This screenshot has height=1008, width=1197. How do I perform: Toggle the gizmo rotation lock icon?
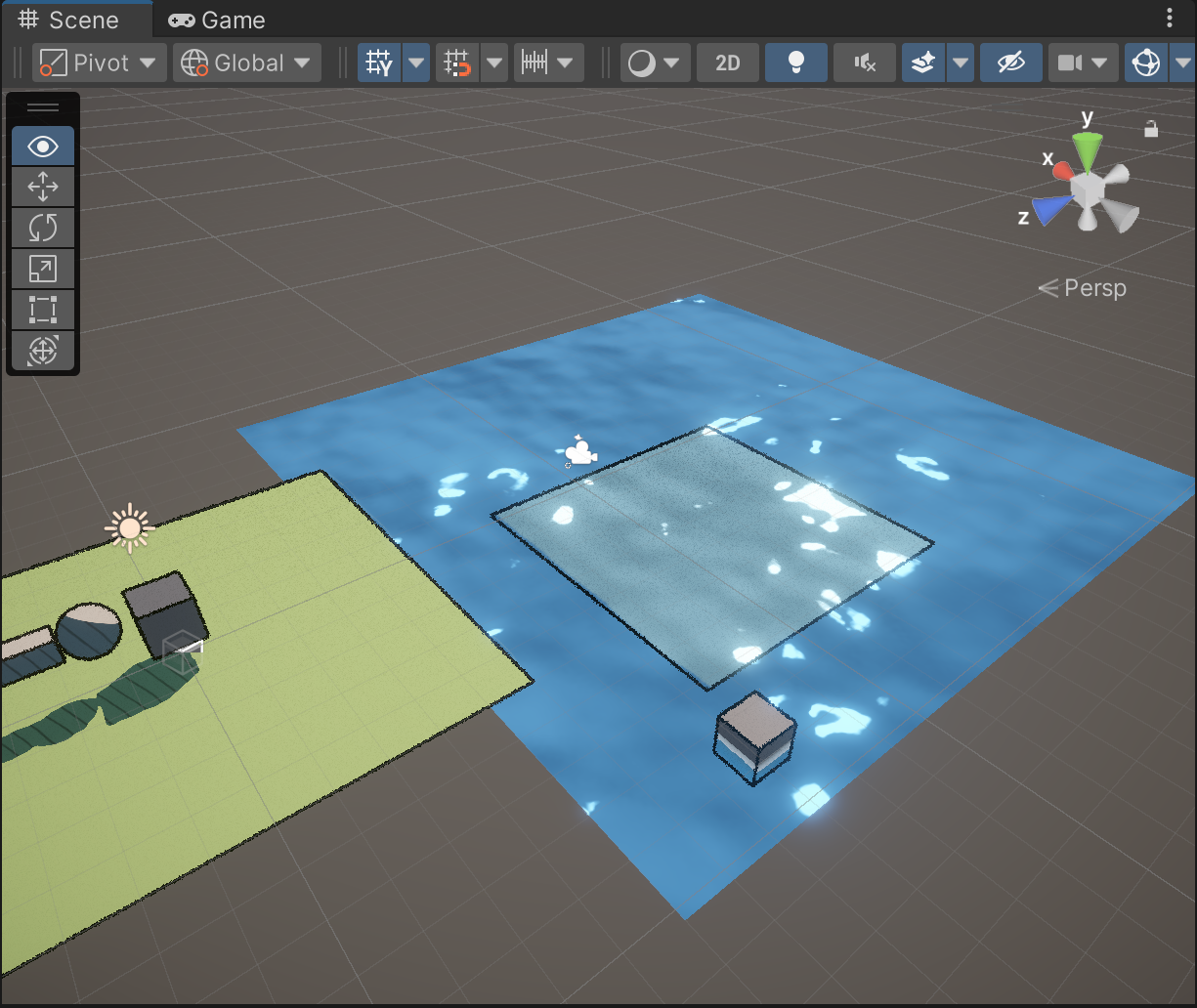pos(1151,129)
